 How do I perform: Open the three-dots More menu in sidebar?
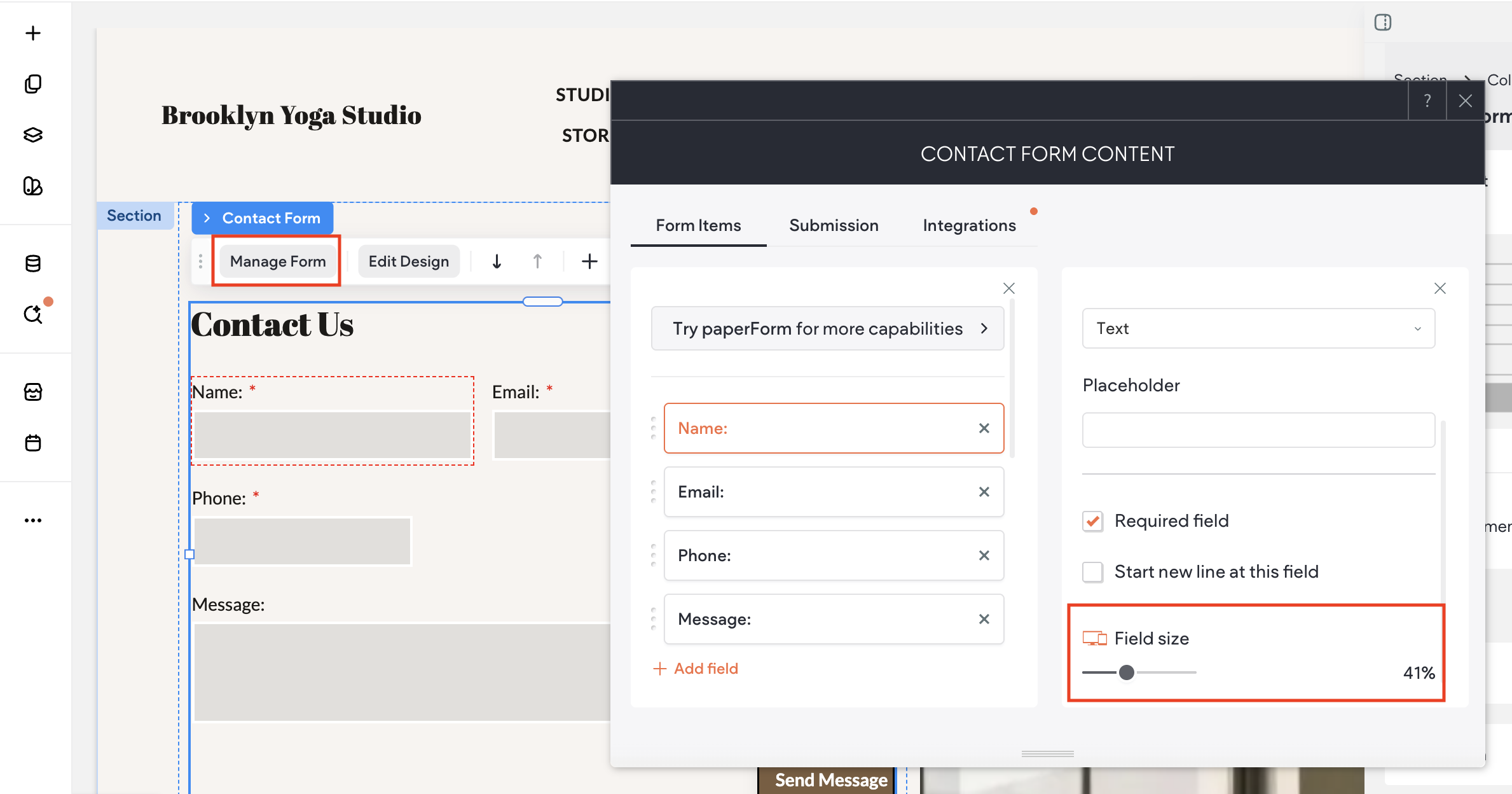[x=33, y=520]
